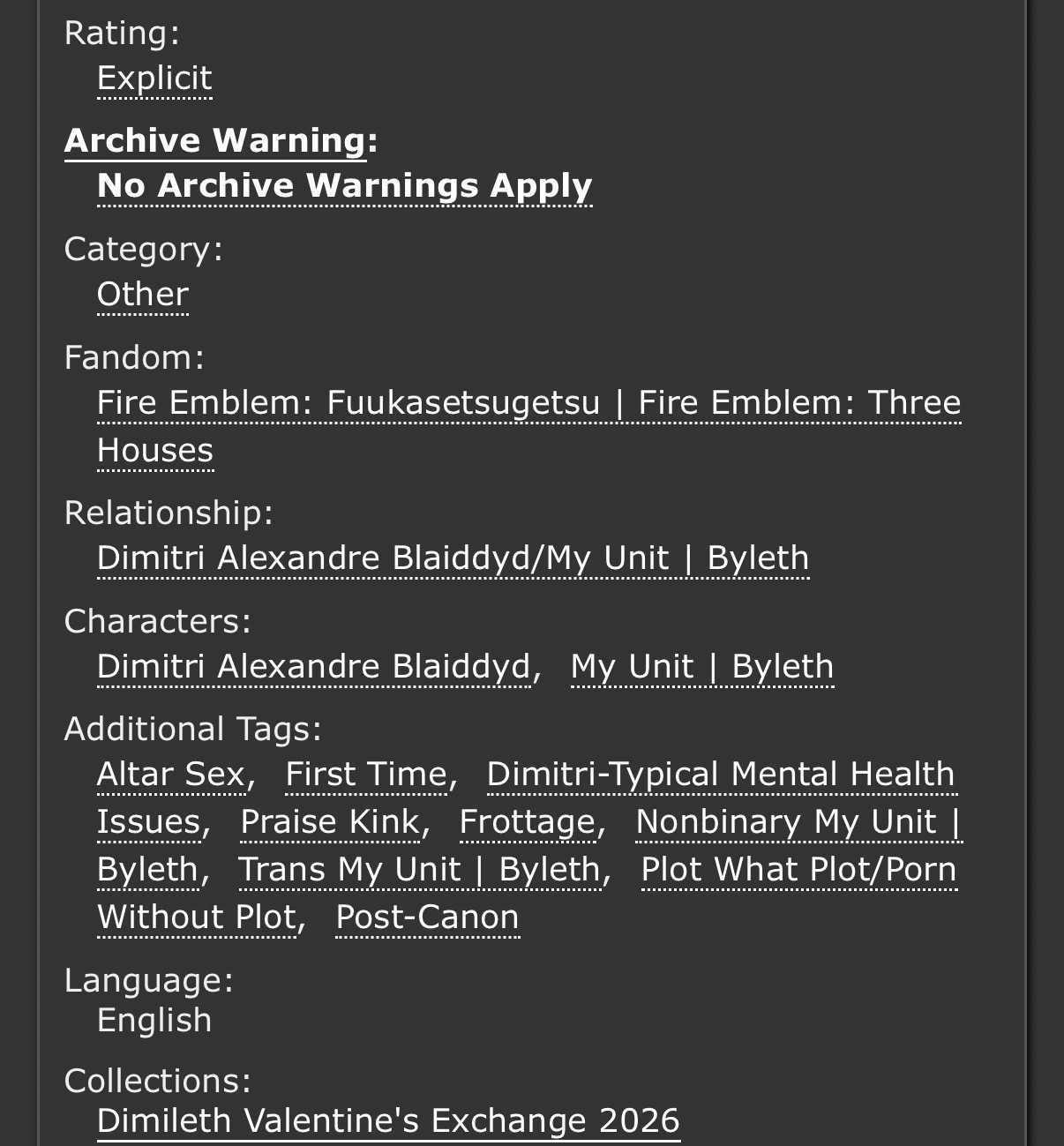This screenshot has height=1146, width=1064.
Task: Select the Praise Kink tag
Action: point(329,822)
